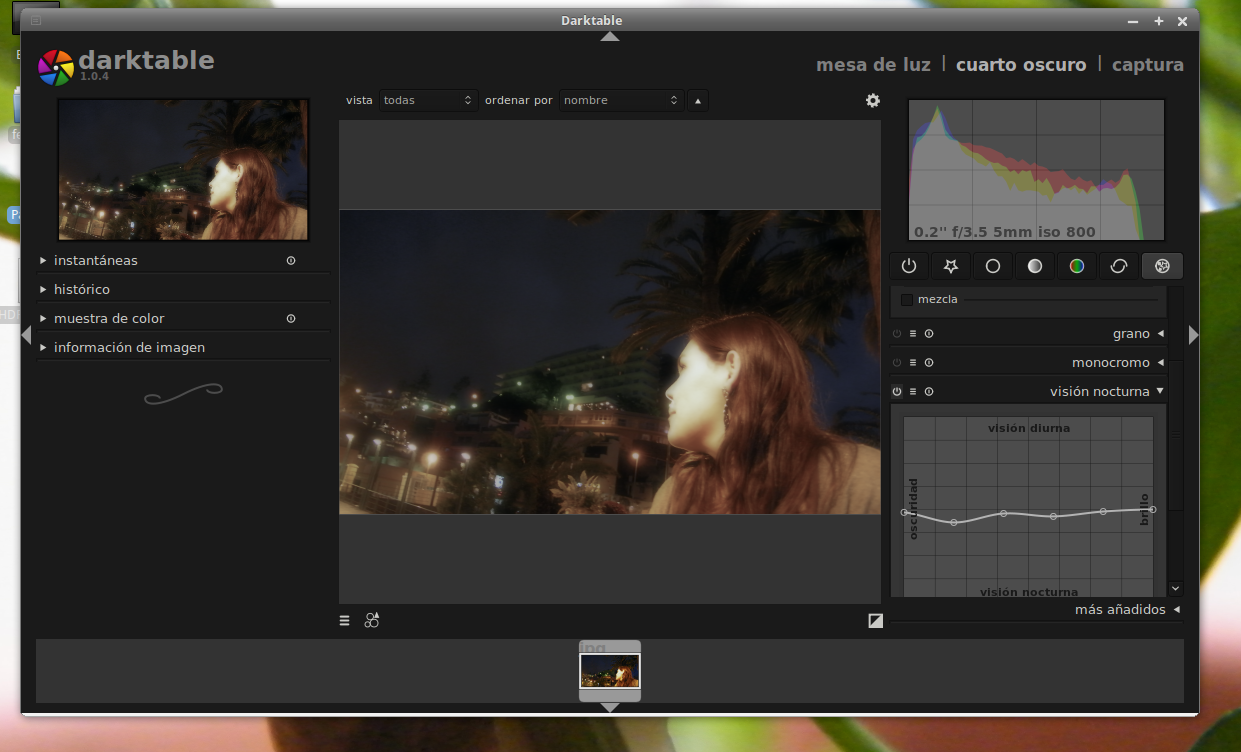Image resolution: width=1241 pixels, height=752 pixels.
Task: Click the version number 1.0.4
Action: 95,77
